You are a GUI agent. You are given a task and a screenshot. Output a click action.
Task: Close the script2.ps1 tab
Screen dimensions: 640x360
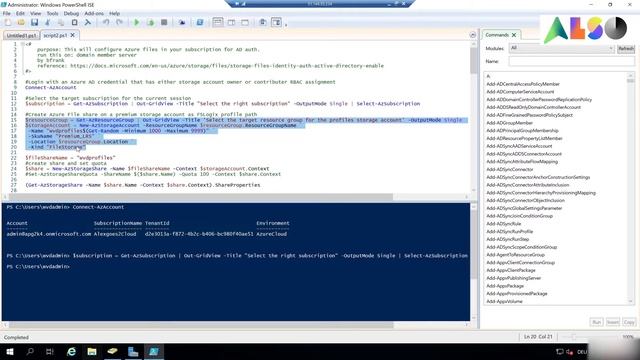[x=73, y=35]
